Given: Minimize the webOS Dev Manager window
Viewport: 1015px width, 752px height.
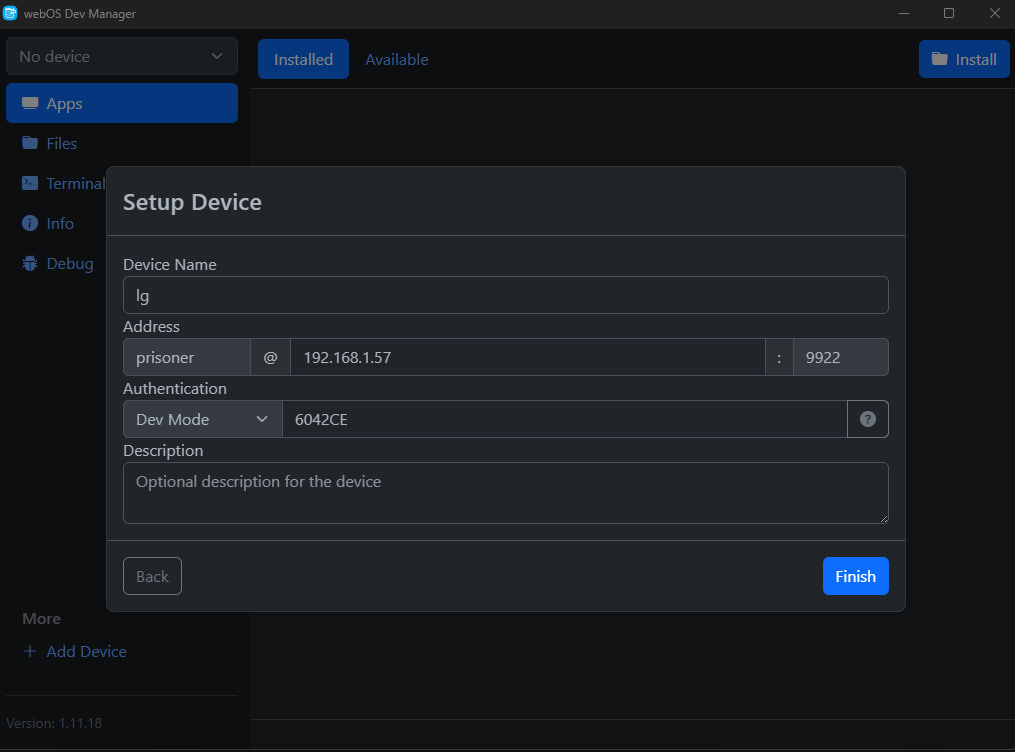Looking at the screenshot, I should [904, 14].
